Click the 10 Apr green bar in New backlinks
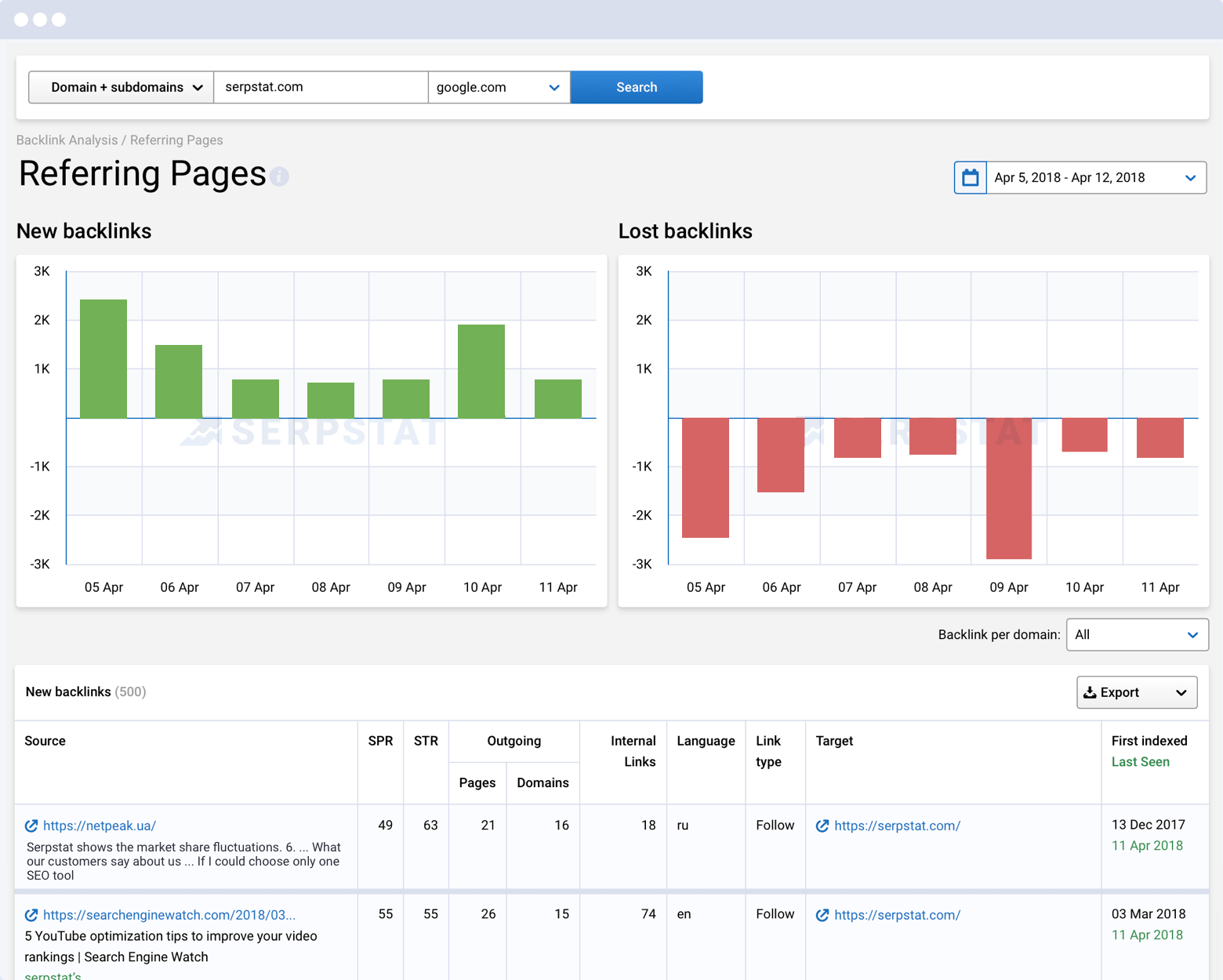Screen dimensions: 1223x980 pyautogui.click(x=481, y=371)
